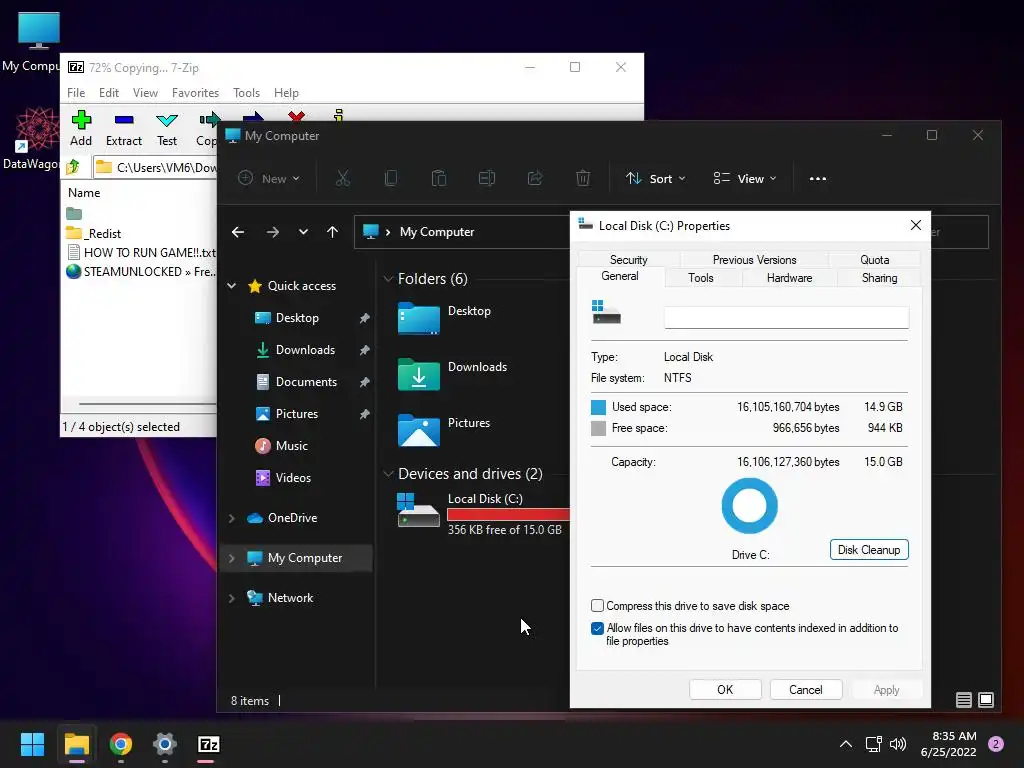Open the Pictures folder icon in Folders

[419, 430]
